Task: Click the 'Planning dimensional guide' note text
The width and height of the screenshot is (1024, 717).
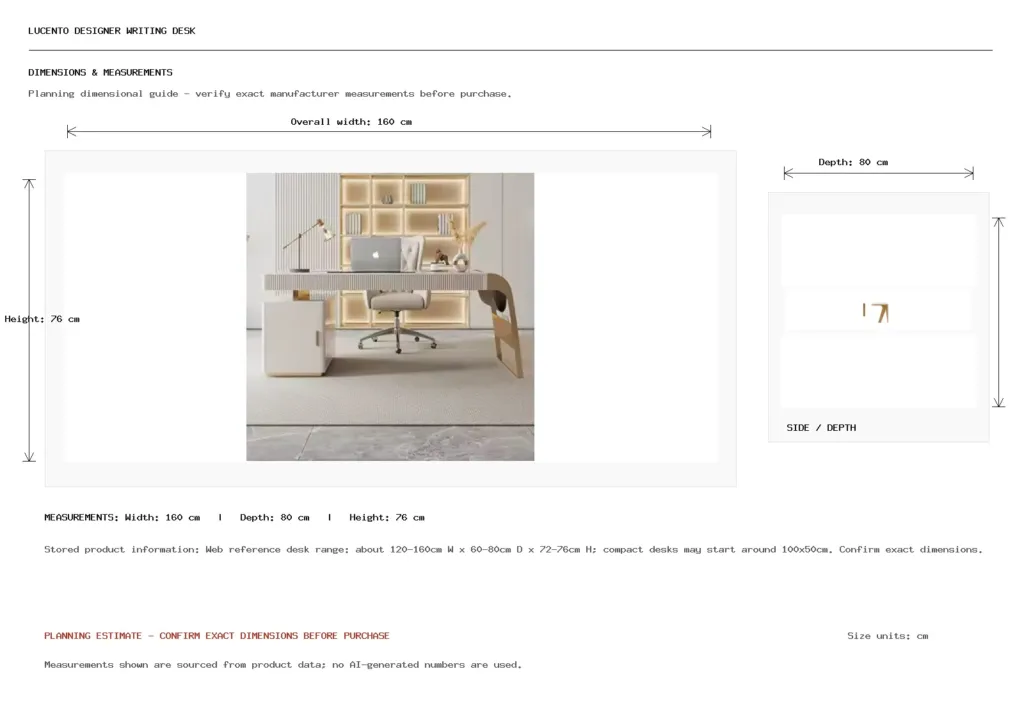Action: pyautogui.click(x=270, y=93)
